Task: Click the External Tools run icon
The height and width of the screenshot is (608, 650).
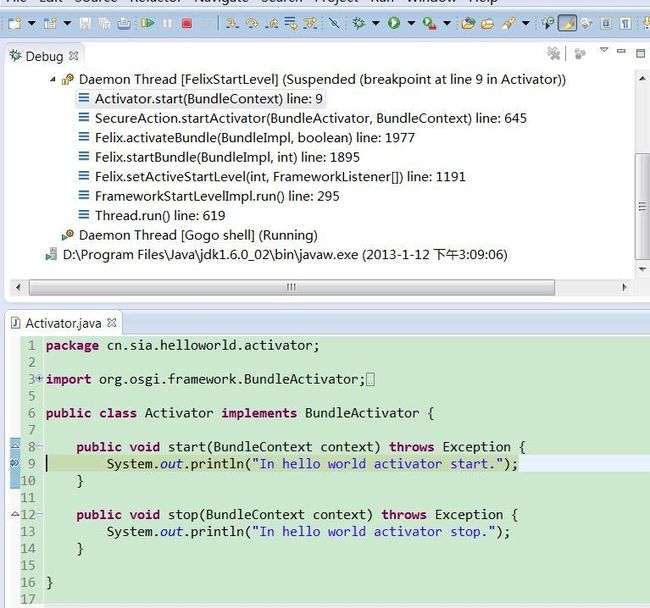Action: (429, 23)
